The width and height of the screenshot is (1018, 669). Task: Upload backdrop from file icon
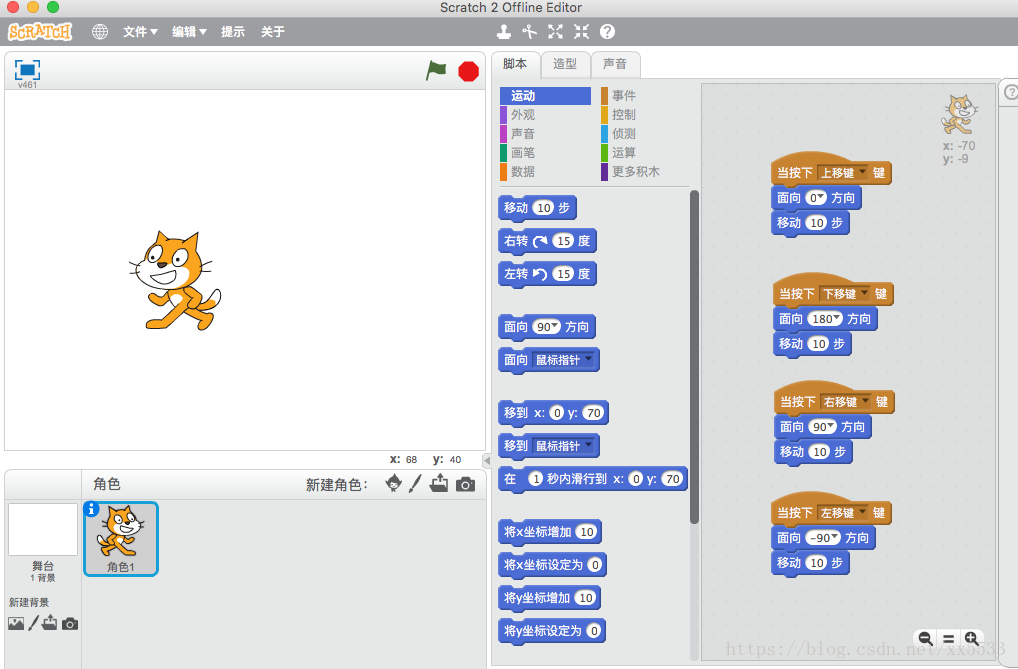click(50, 623)
